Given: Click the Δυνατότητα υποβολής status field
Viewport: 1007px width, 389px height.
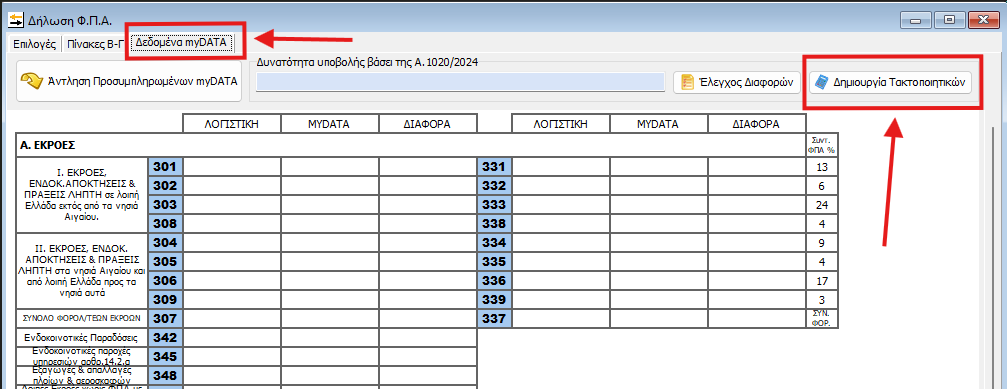Looking at the screenshot, I should click(x=460, y=82).
